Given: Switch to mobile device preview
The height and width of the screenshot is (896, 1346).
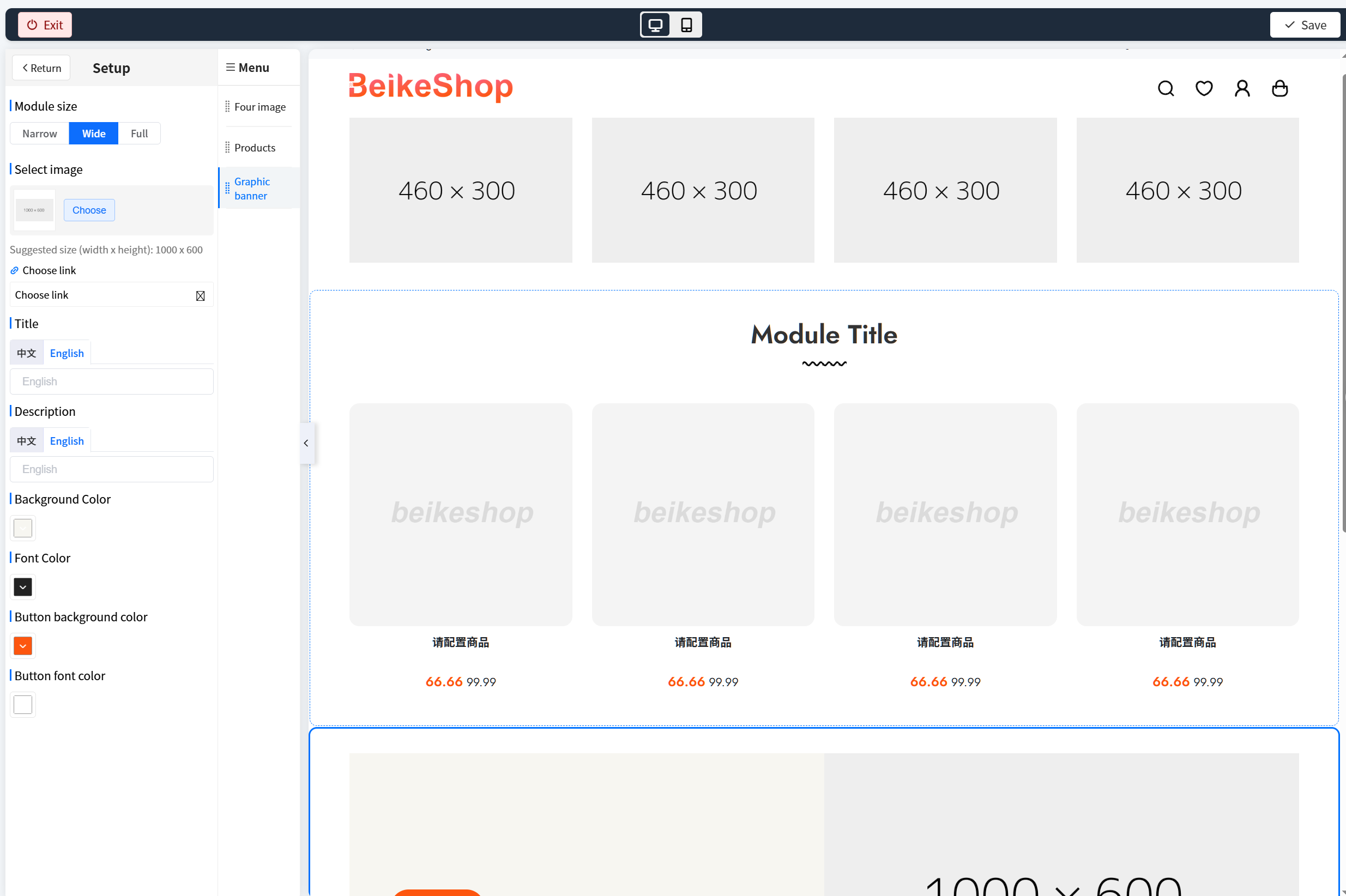Looking at the screenshot, I should pos(686,25).
